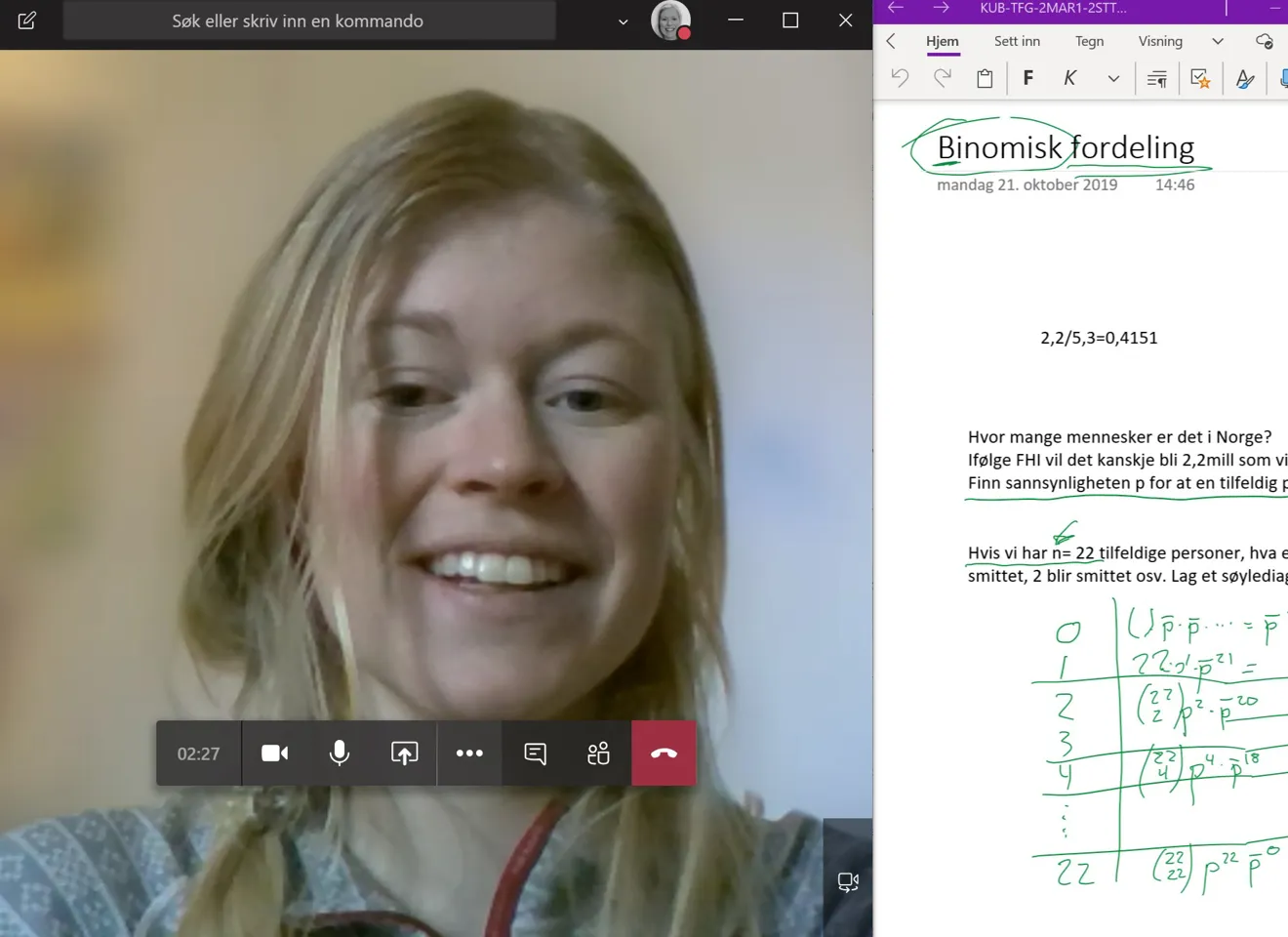The width and height of the screenshot is (1288, 937).
Task: Undo the last action in OneNote
Action: point(900,78)
